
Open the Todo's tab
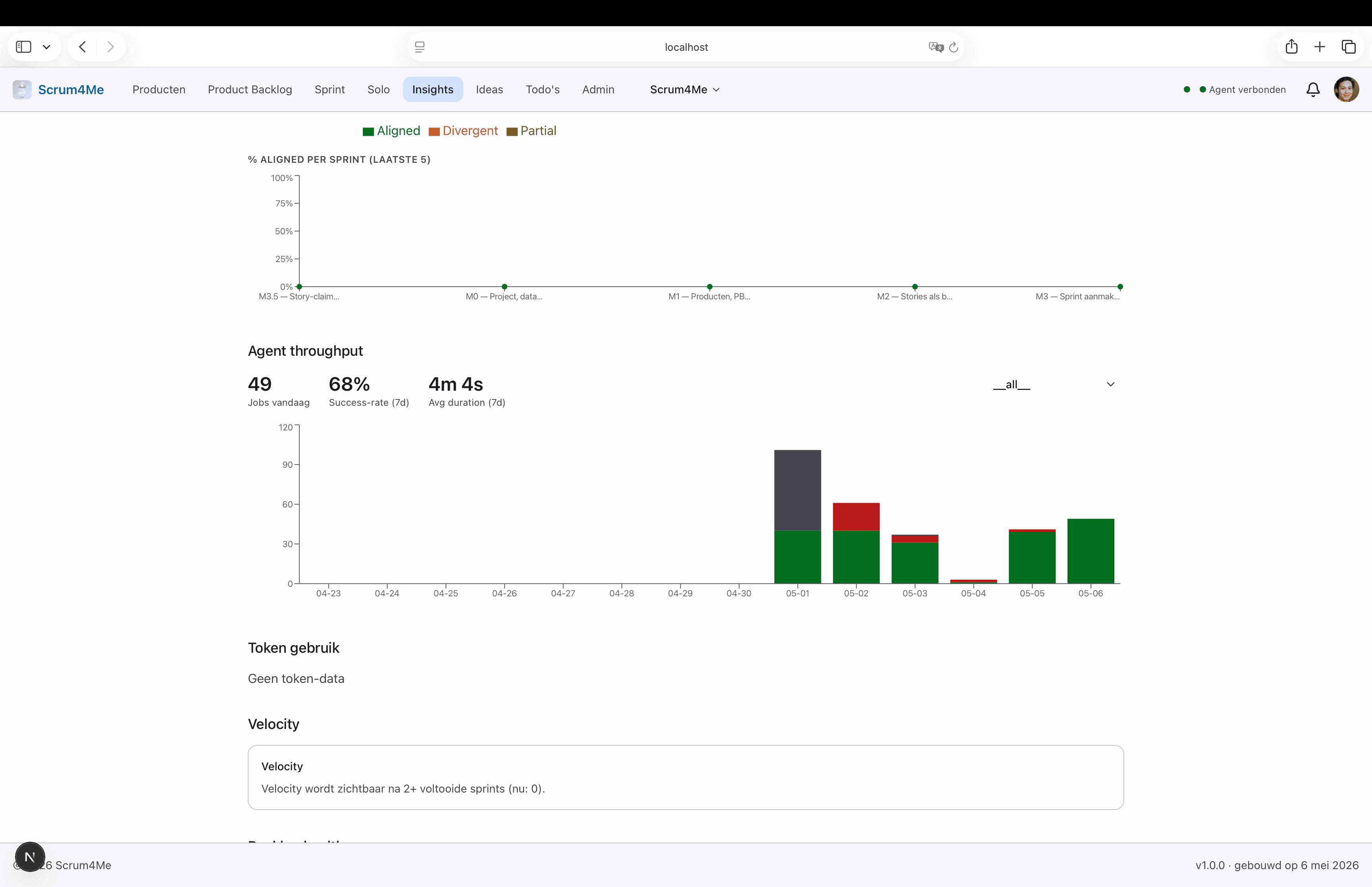pos(542,89)
